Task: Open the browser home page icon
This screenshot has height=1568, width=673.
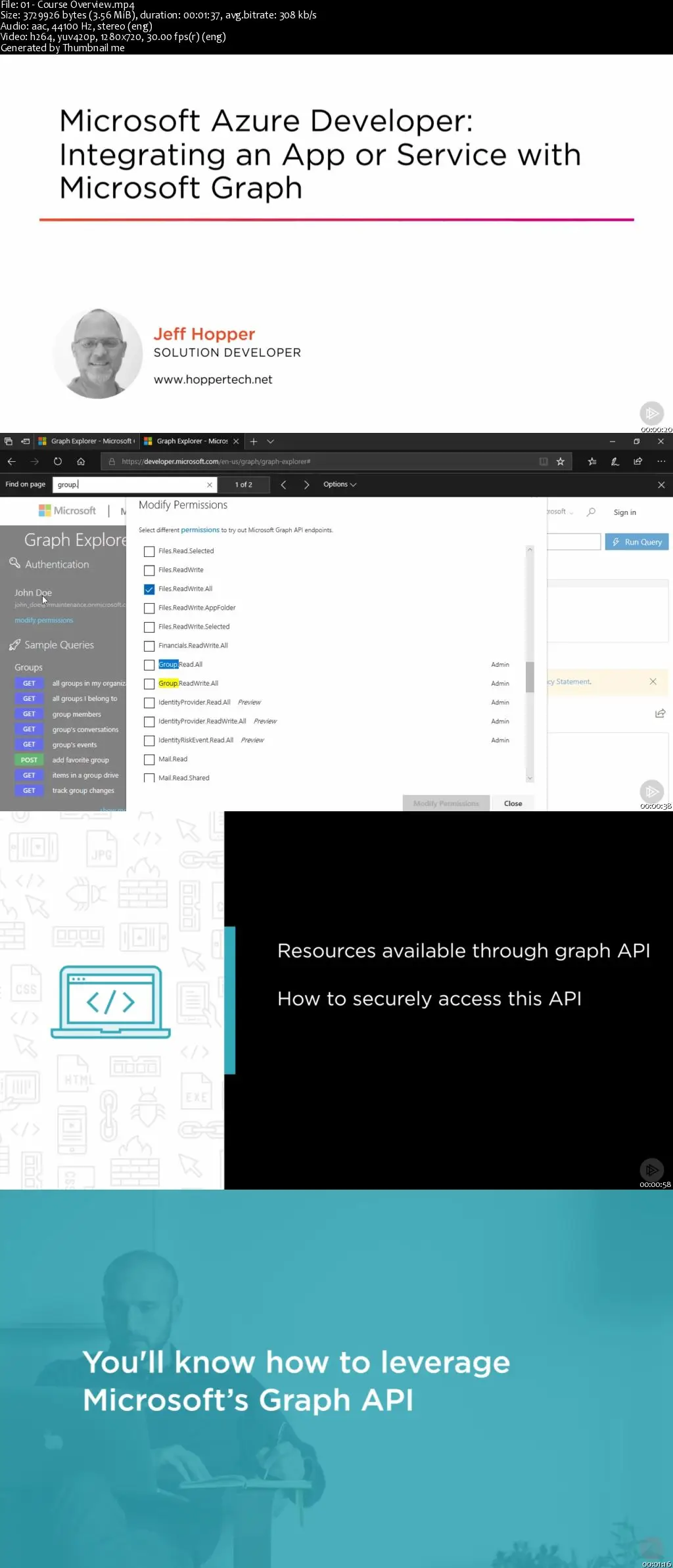Action: [81, 461]
